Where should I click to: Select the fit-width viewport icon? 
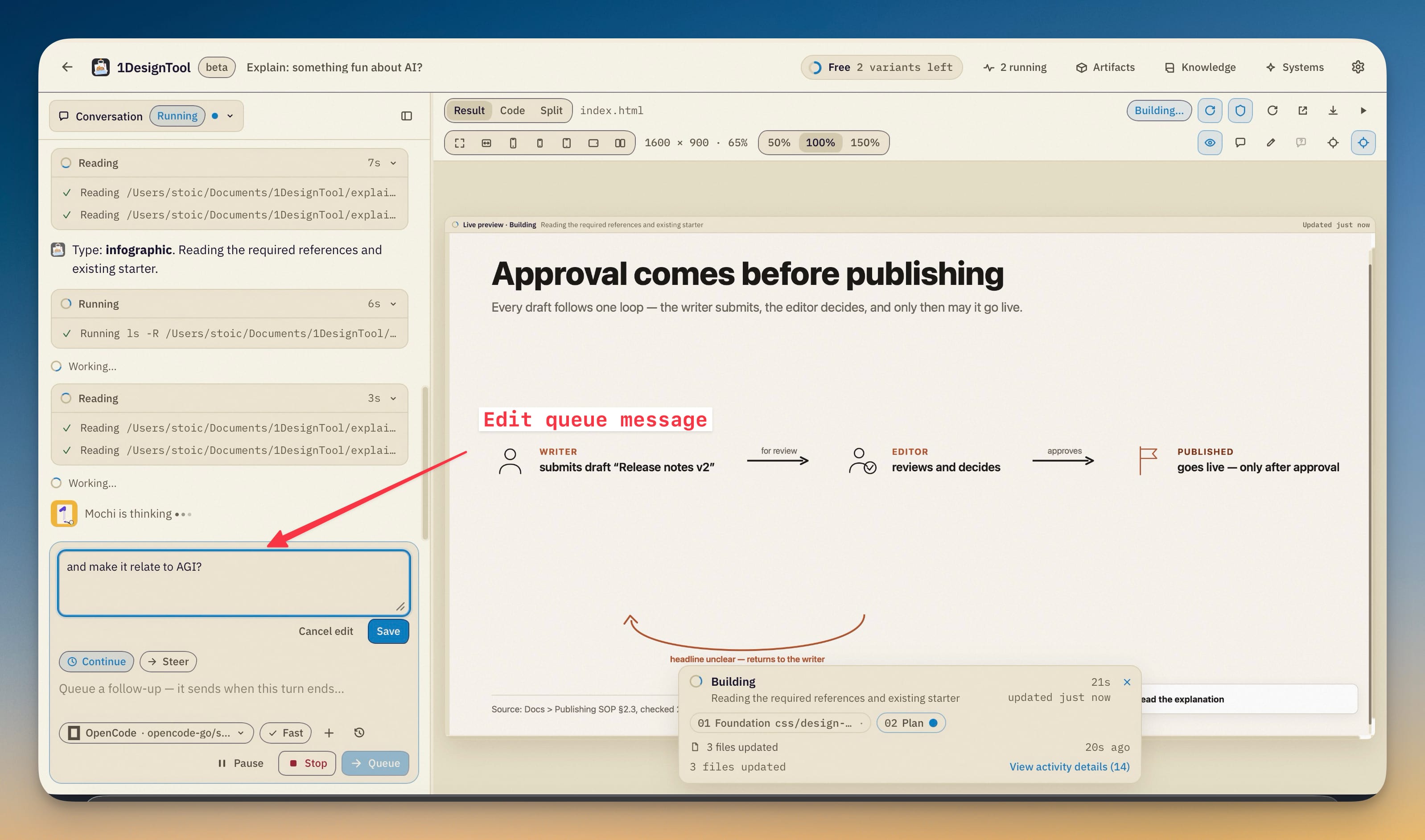point(486,143)
